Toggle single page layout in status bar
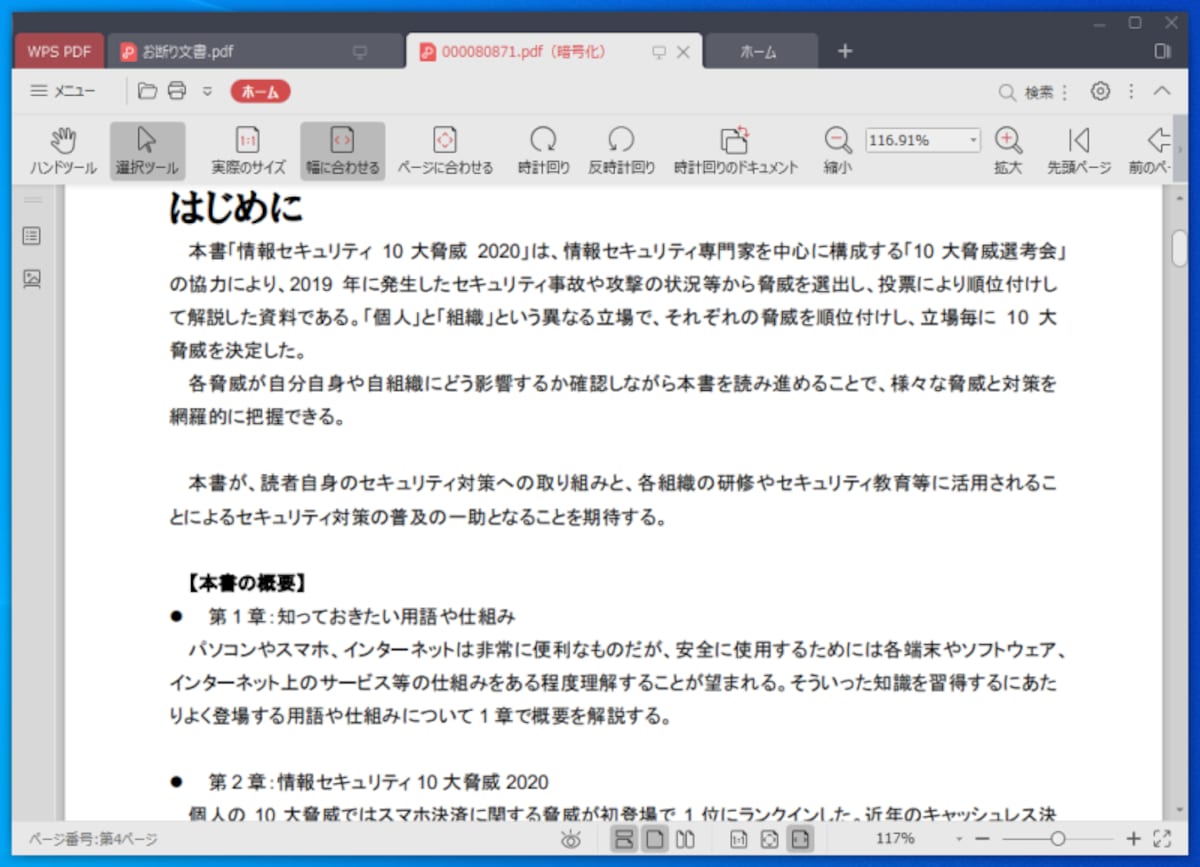This screenshot has width=1200, height=867. point(654,839)
